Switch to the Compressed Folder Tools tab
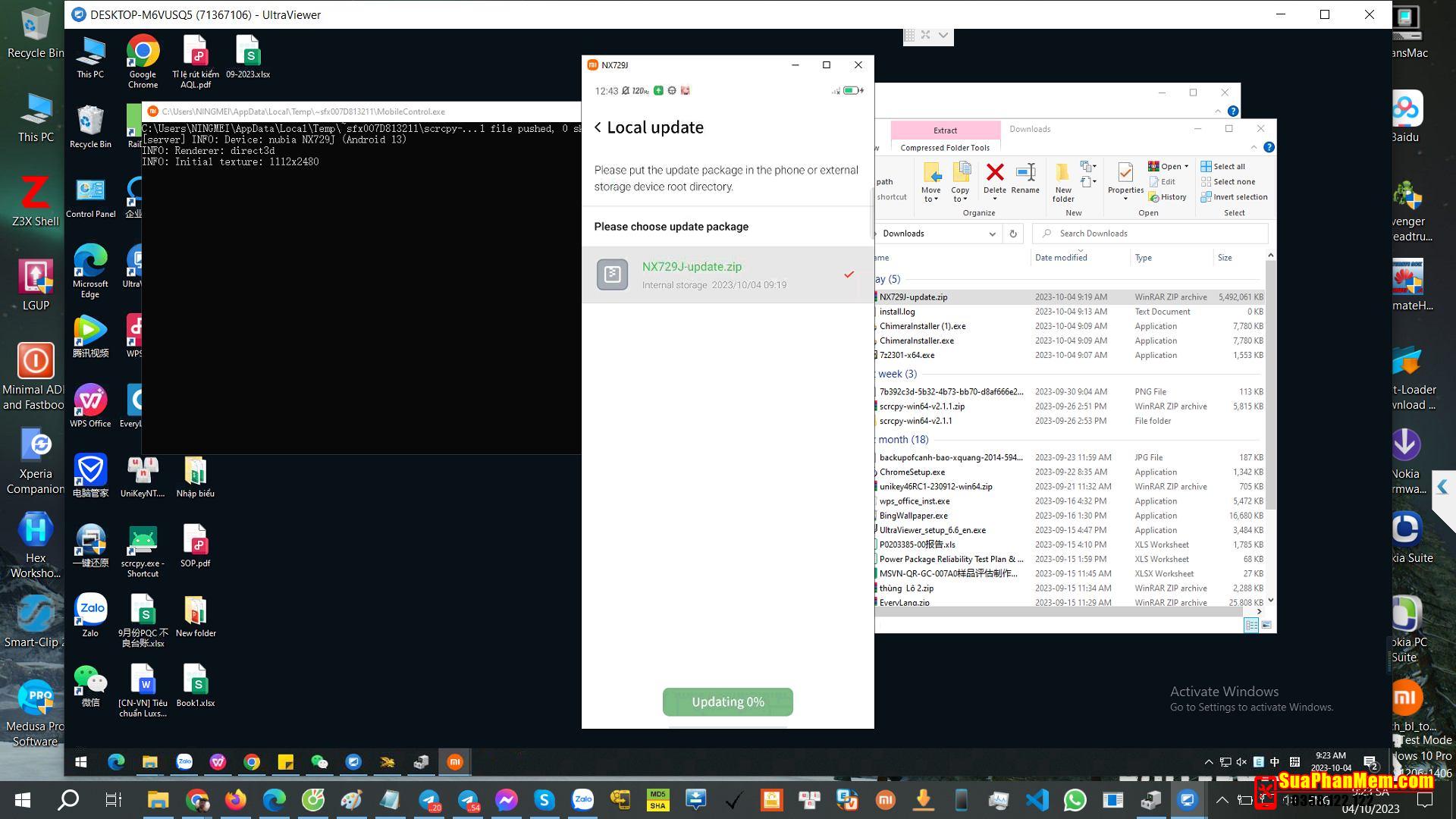Image resolution: width=1456 pixels, height=819 pixels. 945,148
